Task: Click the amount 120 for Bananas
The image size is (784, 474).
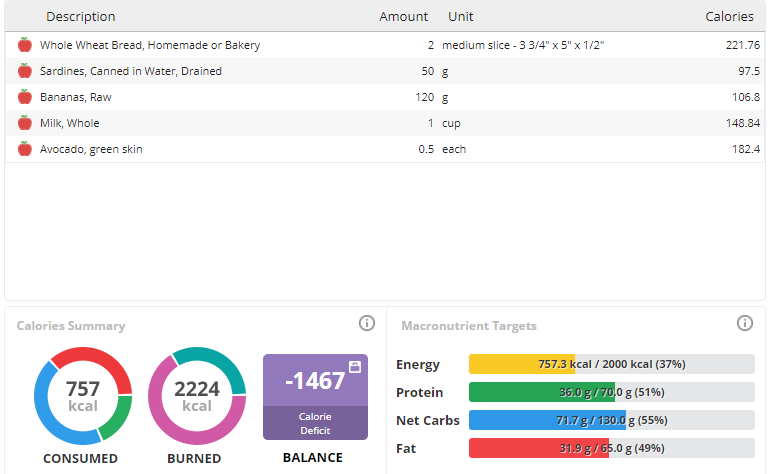Action: pos(424,97)
